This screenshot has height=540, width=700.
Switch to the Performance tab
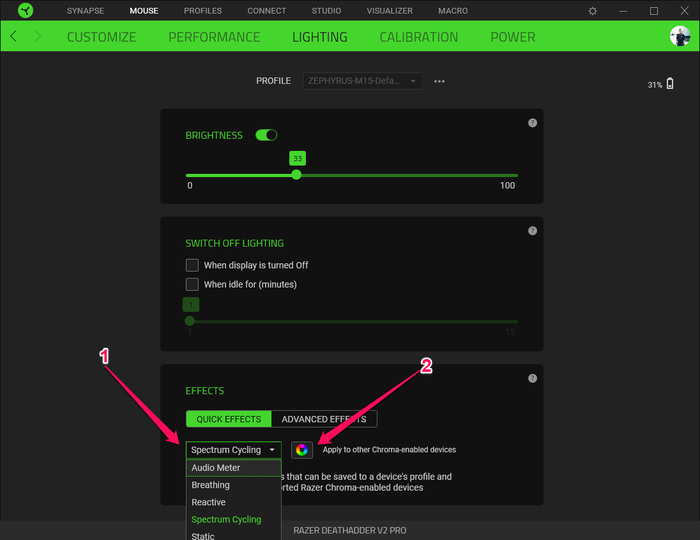(x=214, y=37)
